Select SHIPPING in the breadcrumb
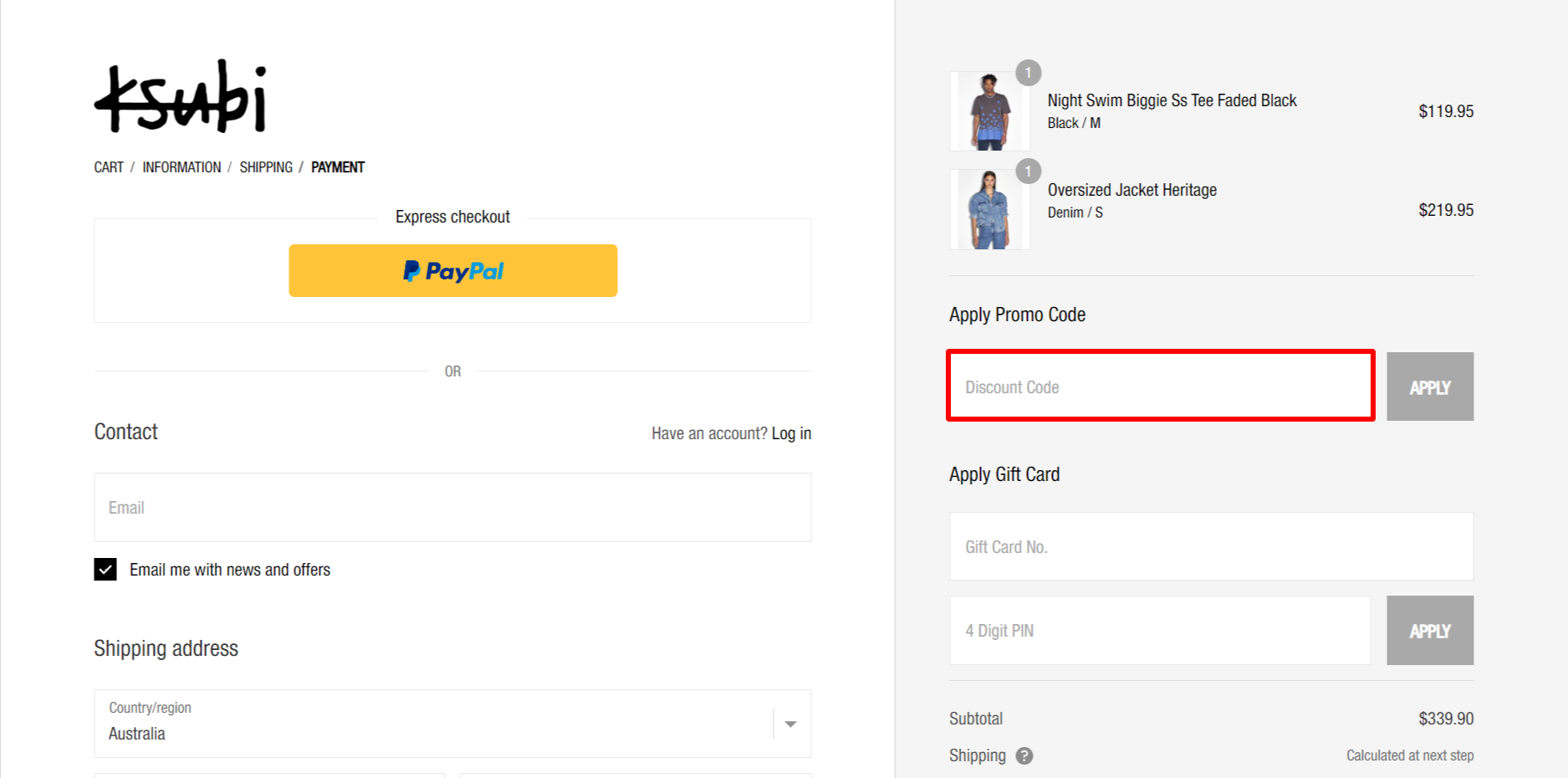Screen dimensions: 1568x778 coord(266,166)
